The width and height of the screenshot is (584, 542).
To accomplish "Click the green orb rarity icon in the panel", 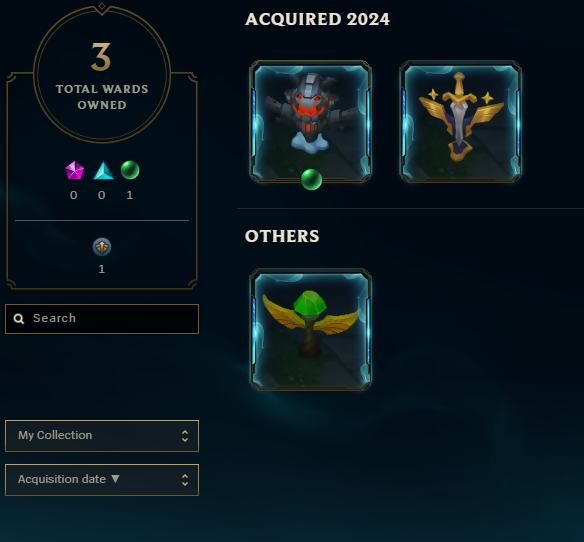I will (130, 170).
